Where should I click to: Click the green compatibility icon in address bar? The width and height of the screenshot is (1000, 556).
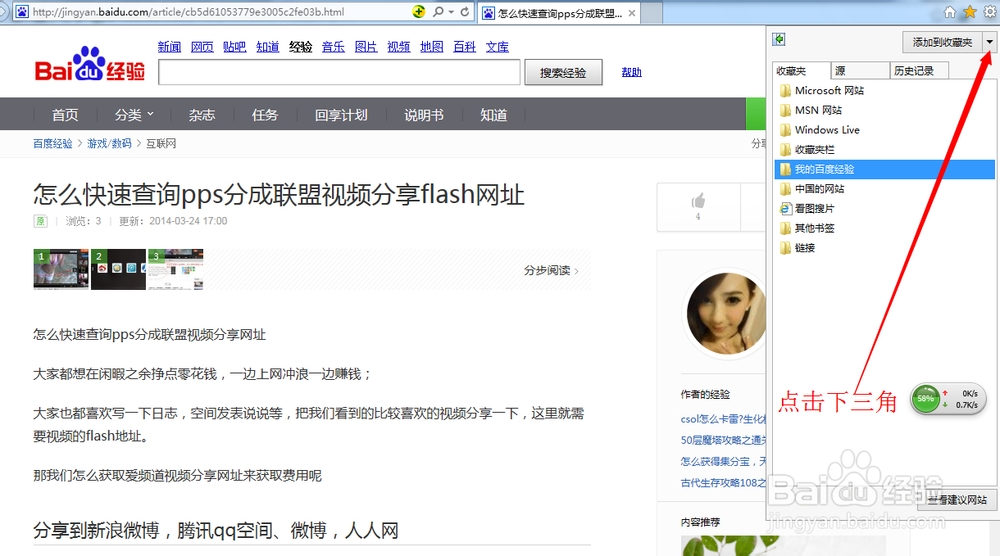(x=418, y=11)
